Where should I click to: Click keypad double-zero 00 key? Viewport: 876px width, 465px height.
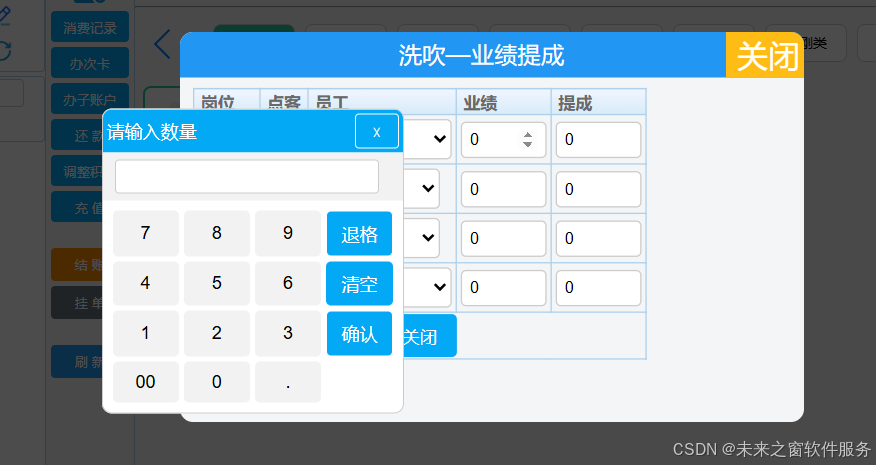click(146, 382)
